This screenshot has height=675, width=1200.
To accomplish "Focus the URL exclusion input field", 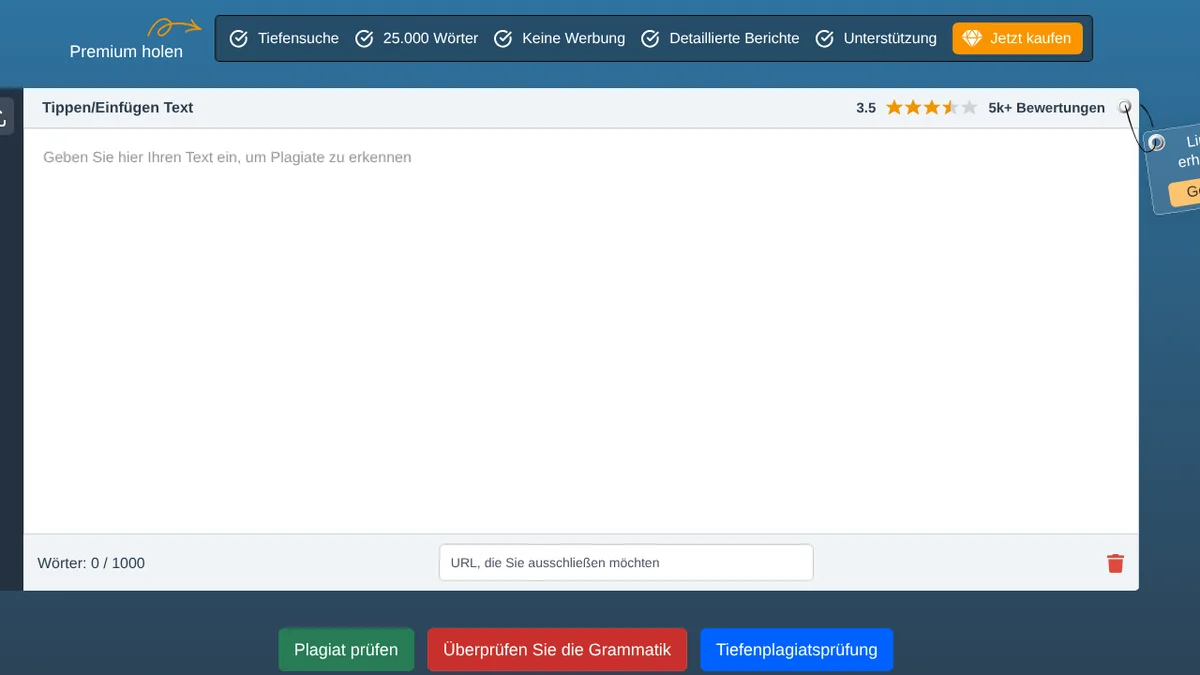I will pos(626,563).
